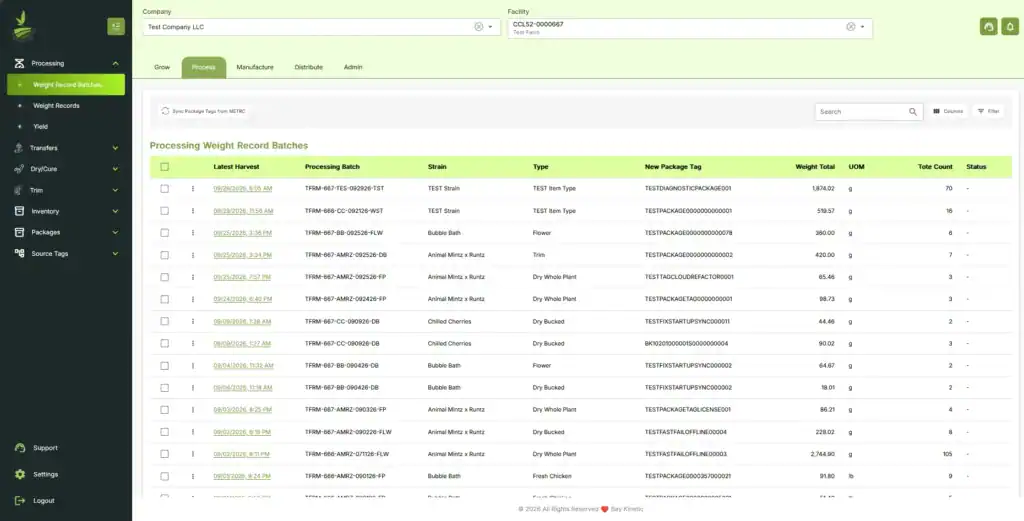Check the BK10201000001S0000000004 row checkbox
This screenshot has width=1024, height=521.
click(165, 343)
